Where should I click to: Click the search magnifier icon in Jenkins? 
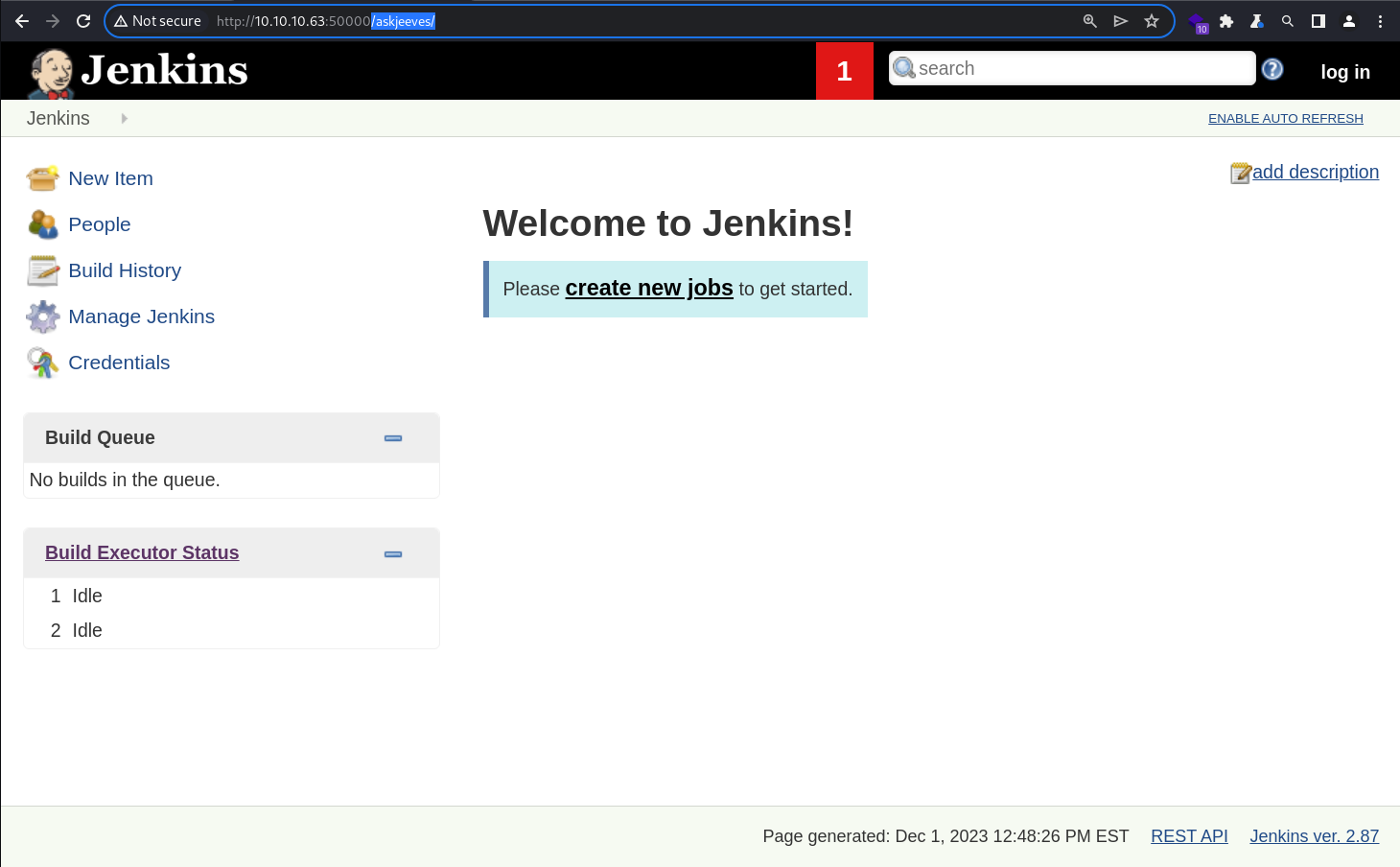point(903,68)
